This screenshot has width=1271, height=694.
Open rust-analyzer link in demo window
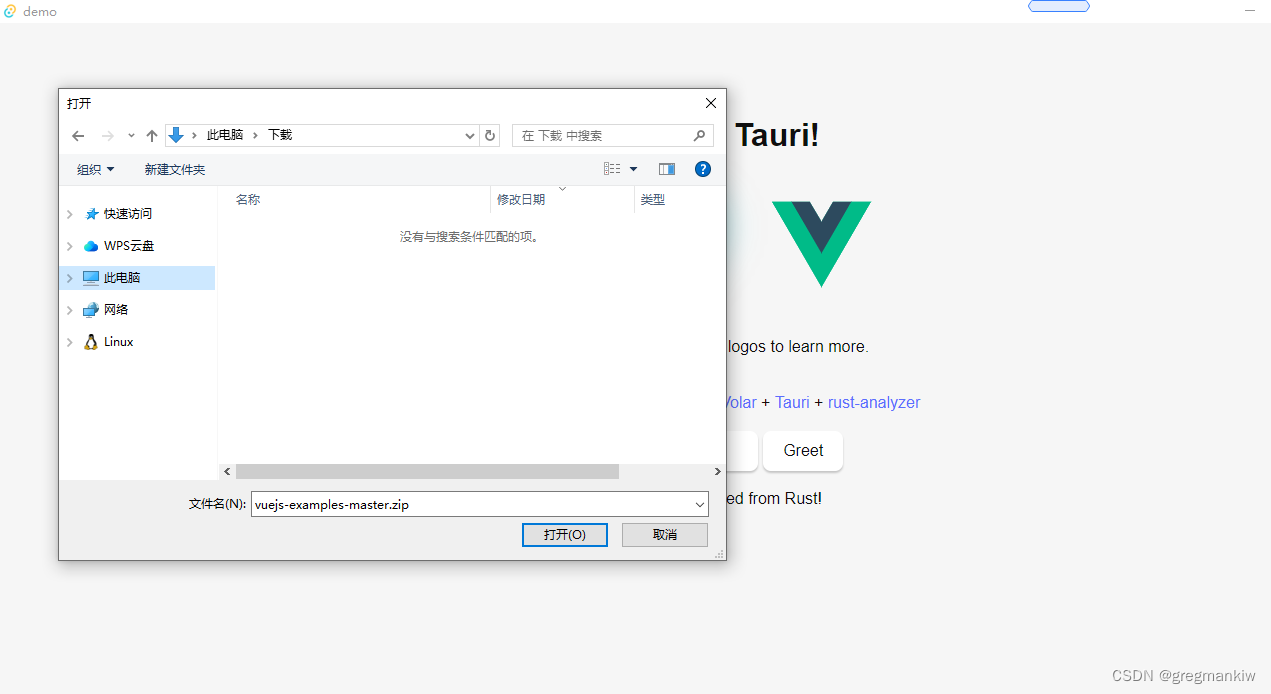tap(874, 402)
